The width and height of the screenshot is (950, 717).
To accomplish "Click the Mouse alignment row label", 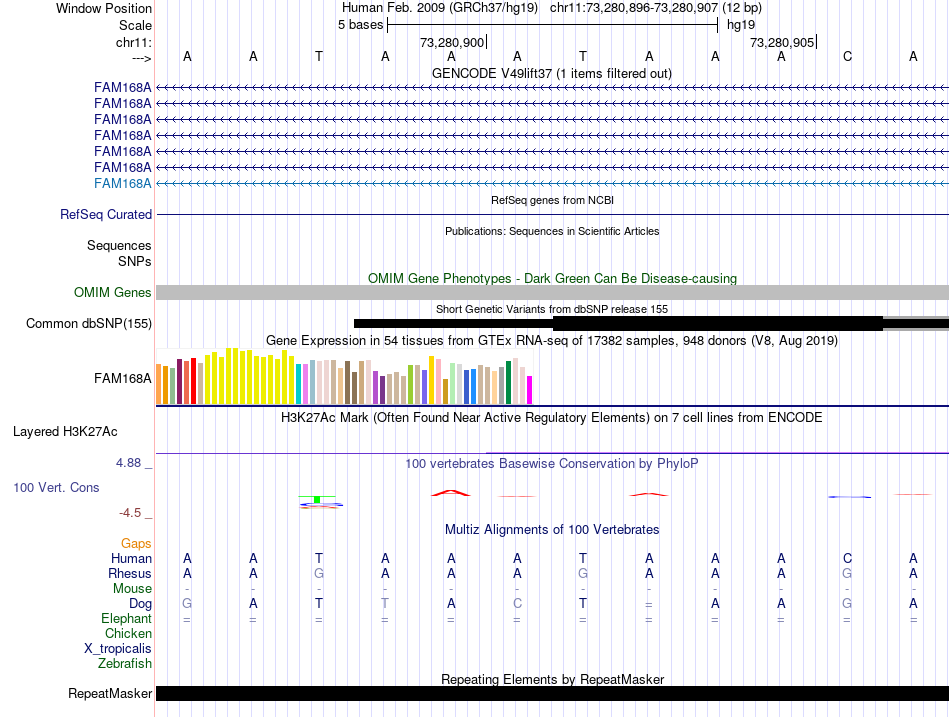I will click(x=132, y=589).
